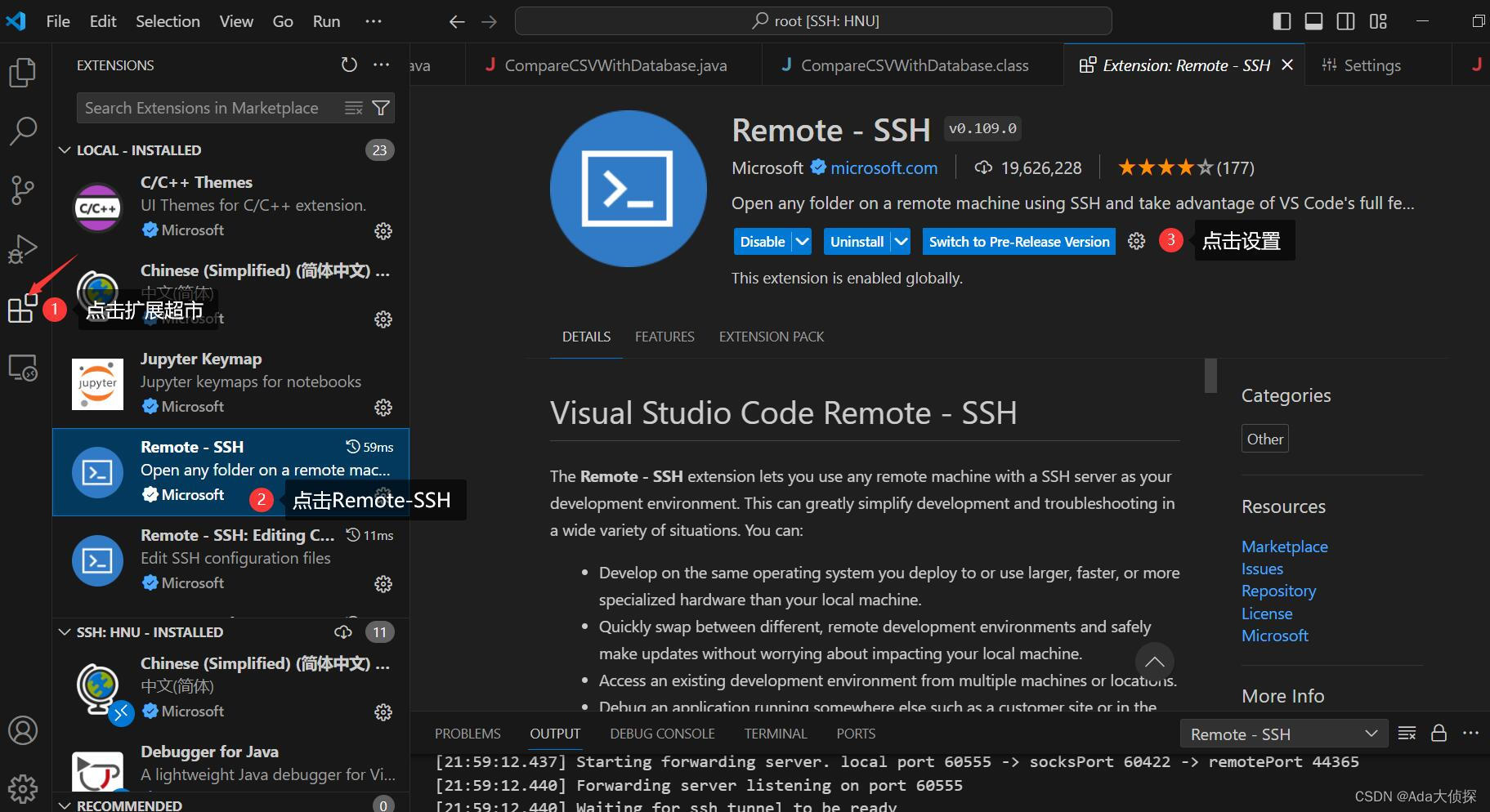The height and width of the screenshot is (812, 1490).
Task: Open the Repository link under Resources
Action: pos(1278,590)
